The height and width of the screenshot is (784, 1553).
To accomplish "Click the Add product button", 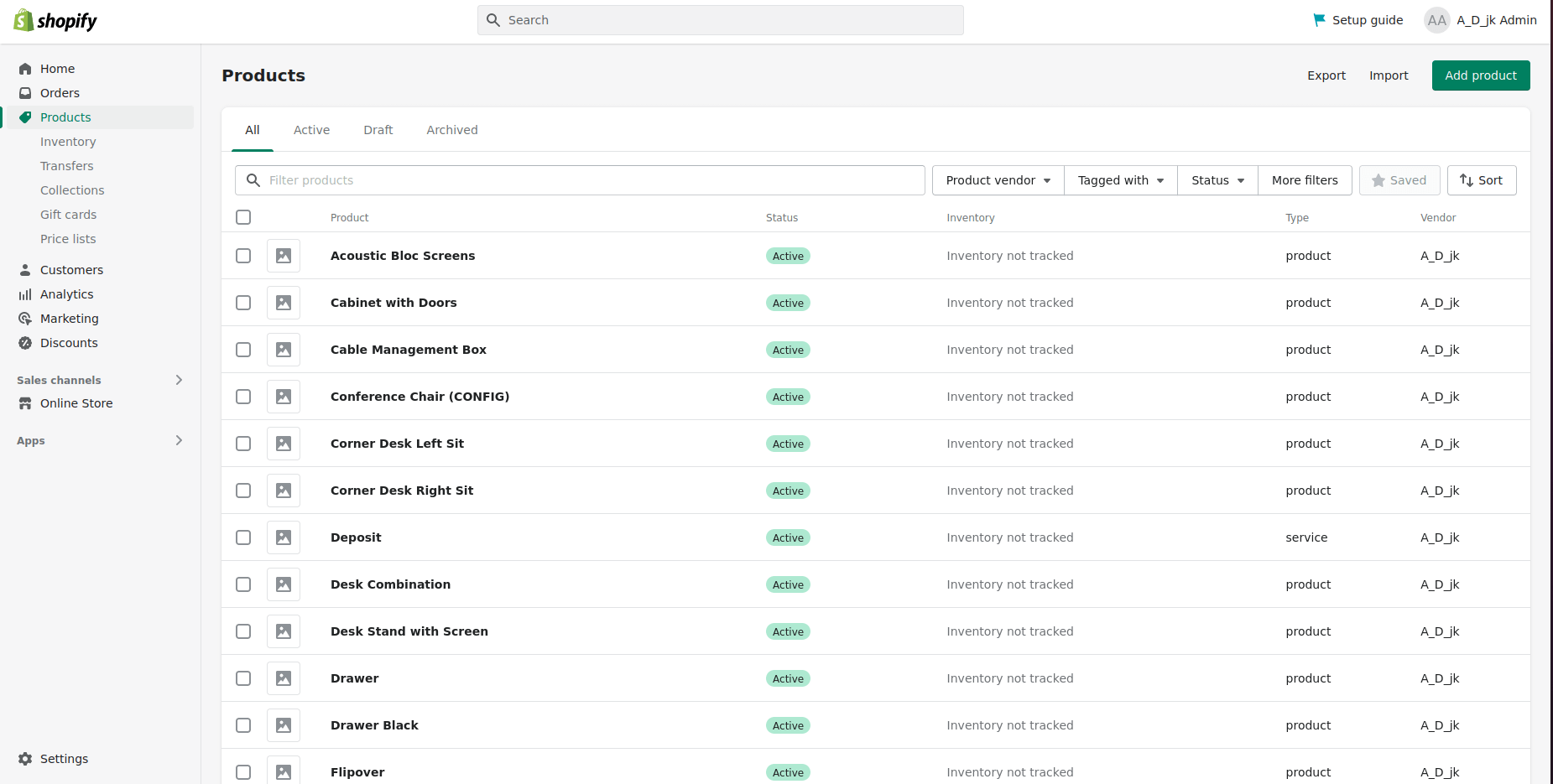I will (1481, 75).
